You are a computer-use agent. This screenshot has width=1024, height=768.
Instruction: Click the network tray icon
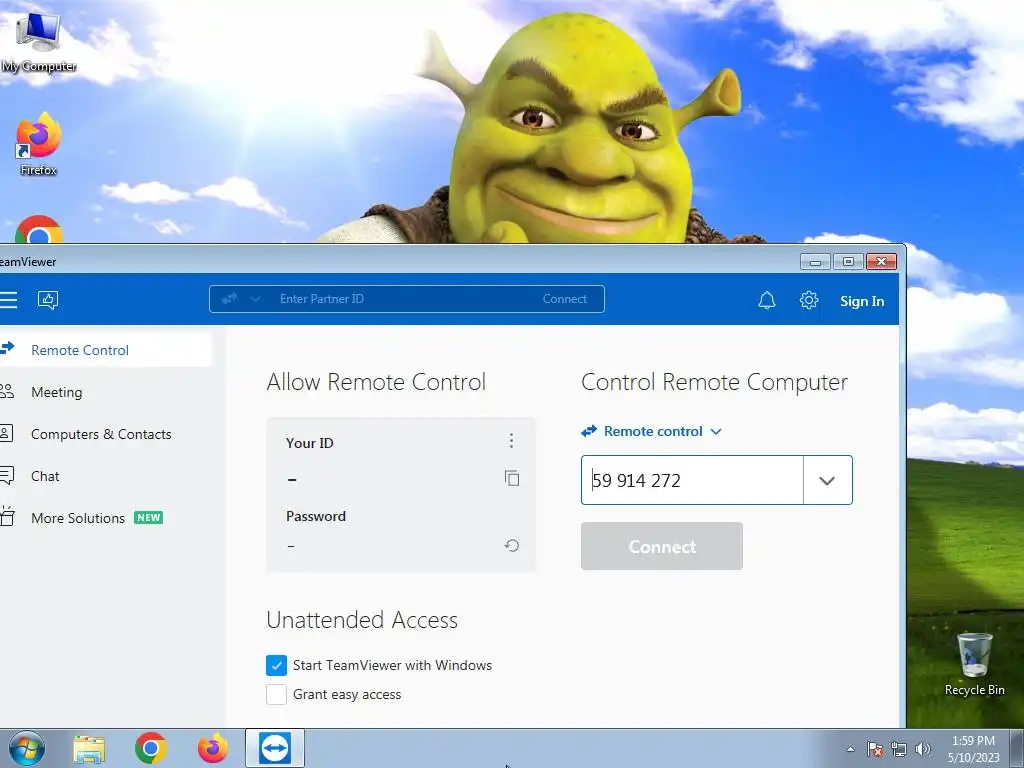pyautogui.click(x=899, y=749)
